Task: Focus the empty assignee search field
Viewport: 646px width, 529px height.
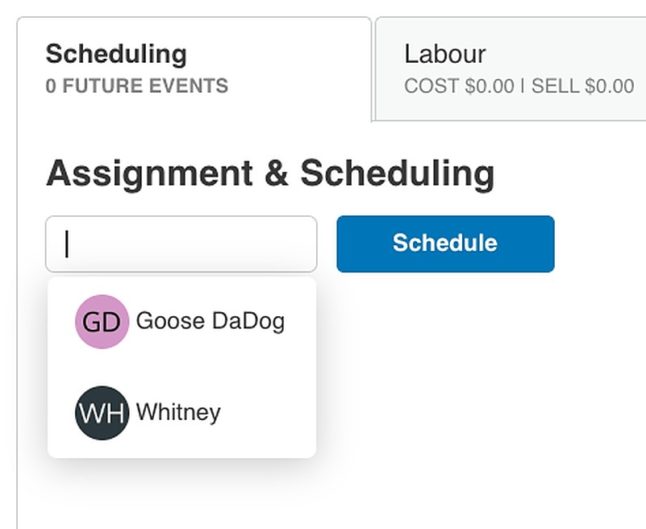Action: [181, 244]
